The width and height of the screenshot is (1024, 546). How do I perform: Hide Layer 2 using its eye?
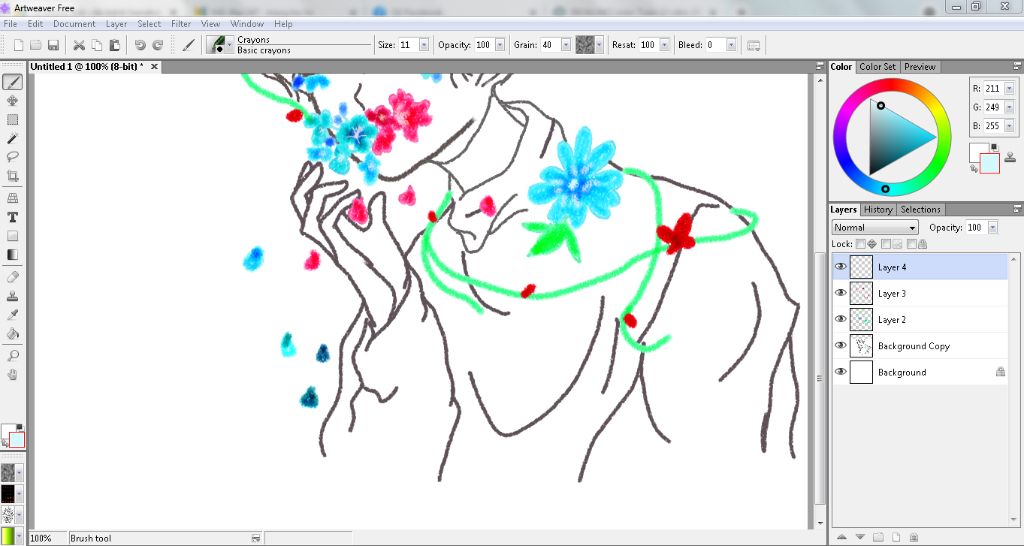840,319
